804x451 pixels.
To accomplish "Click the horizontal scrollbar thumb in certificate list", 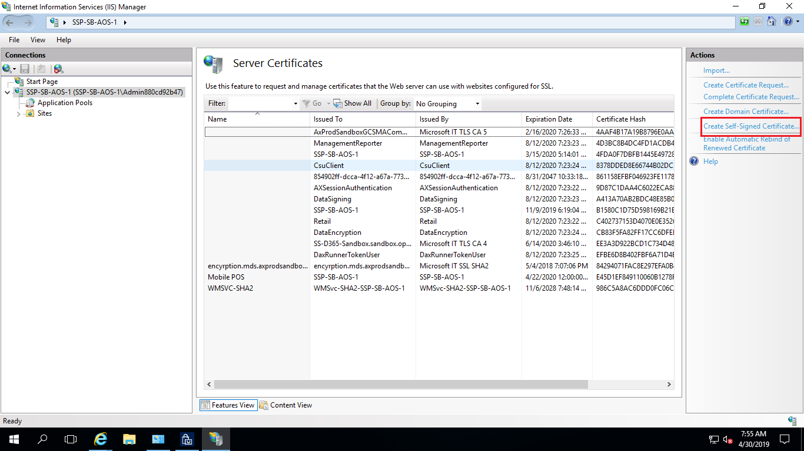I will [x=400, y=384].
